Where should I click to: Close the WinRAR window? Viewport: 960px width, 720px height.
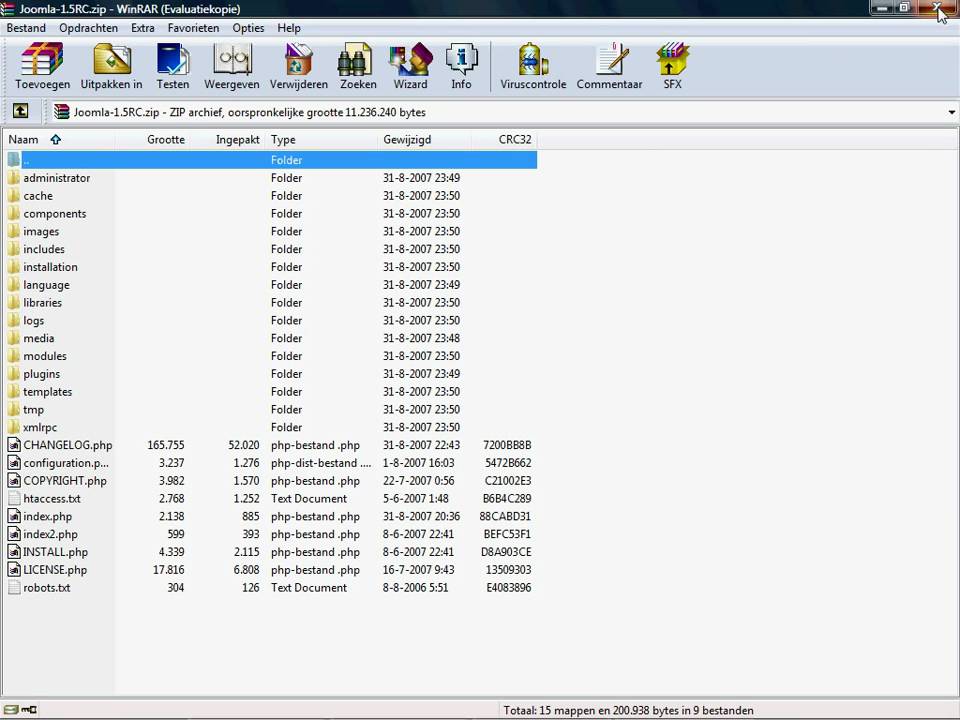pyautogui.click(x=937, y=7)
